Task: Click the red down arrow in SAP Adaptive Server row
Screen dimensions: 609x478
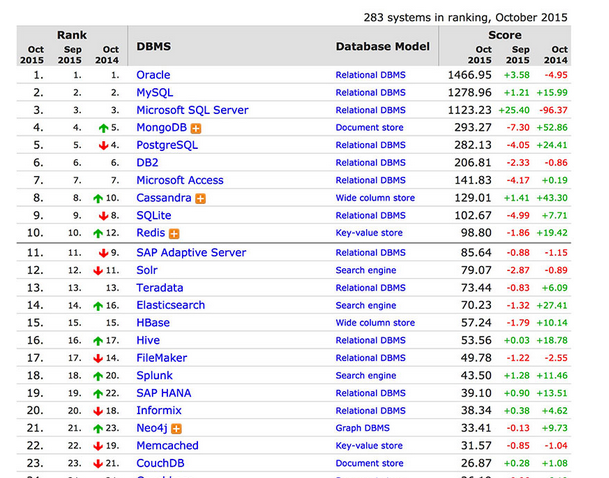Action: [x=103, y=253]
